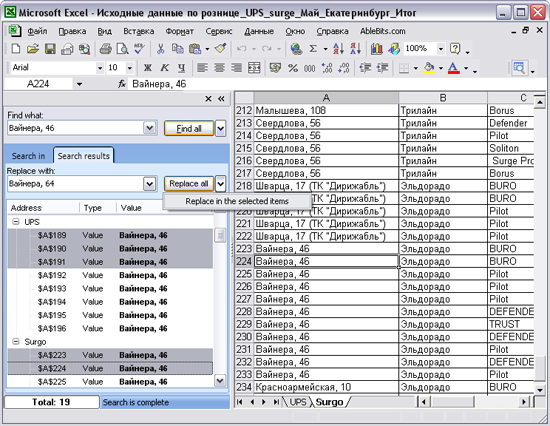Click the AutoSum sigma icon
This screenshot has width=550, height=426.
pyautogui.click(x=313, y=48)
